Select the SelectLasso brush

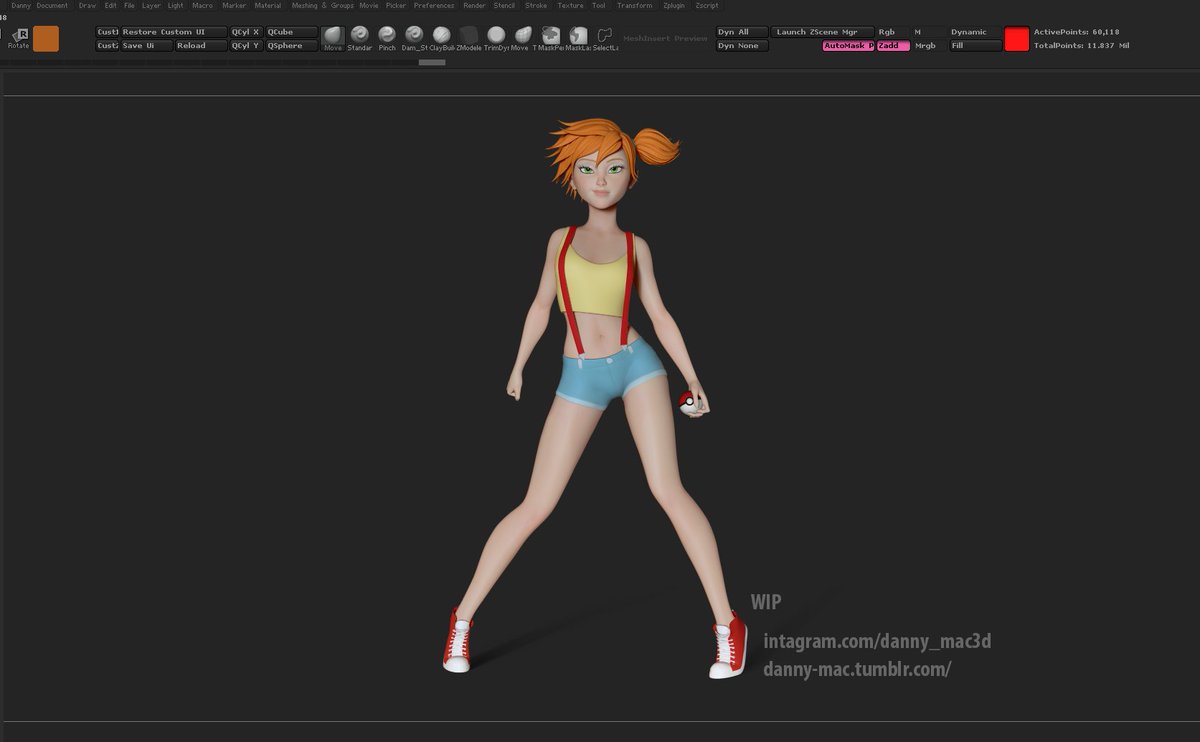(604, 38)
